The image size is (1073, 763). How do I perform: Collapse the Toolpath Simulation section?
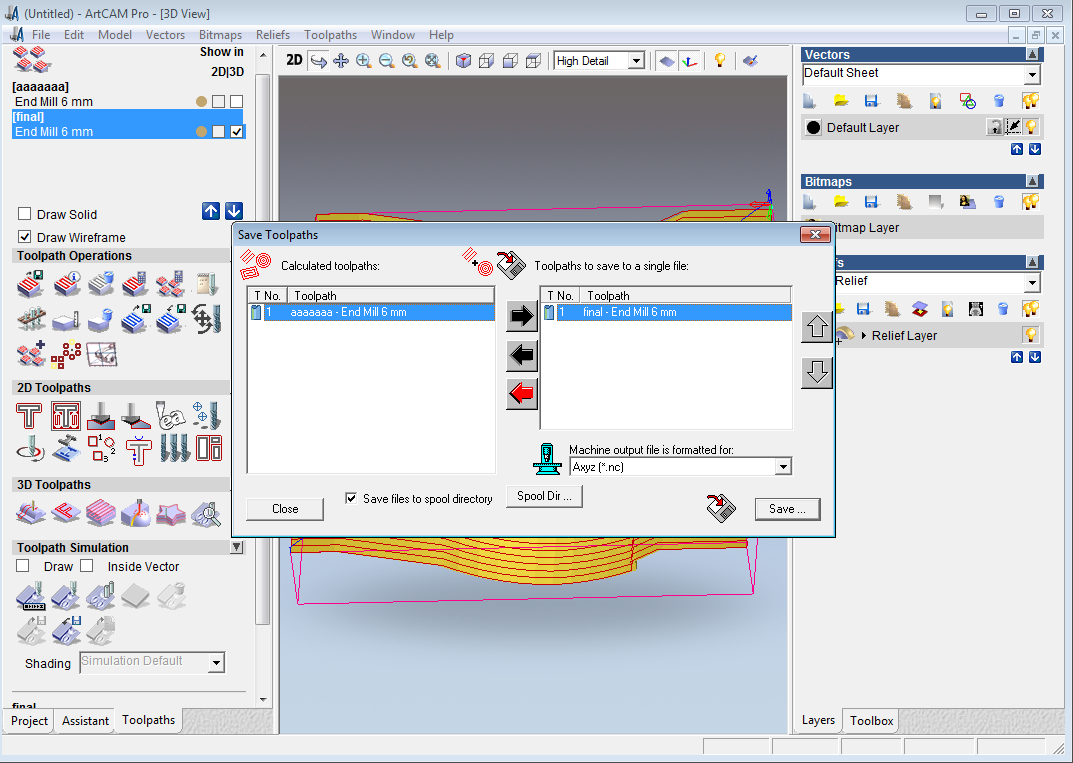point(237,547)
